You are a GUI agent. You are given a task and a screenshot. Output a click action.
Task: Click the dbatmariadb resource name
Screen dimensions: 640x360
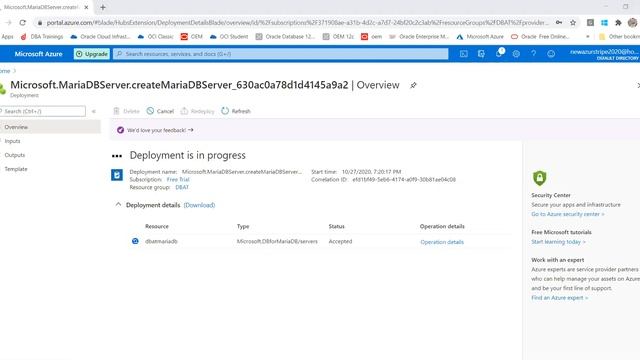click(161, 241)
